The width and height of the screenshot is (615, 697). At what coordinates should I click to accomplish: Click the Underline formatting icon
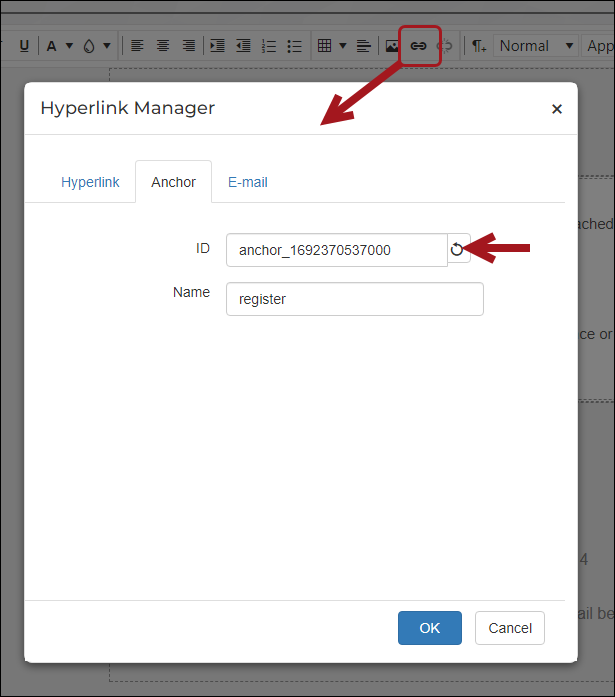[24, 46]
